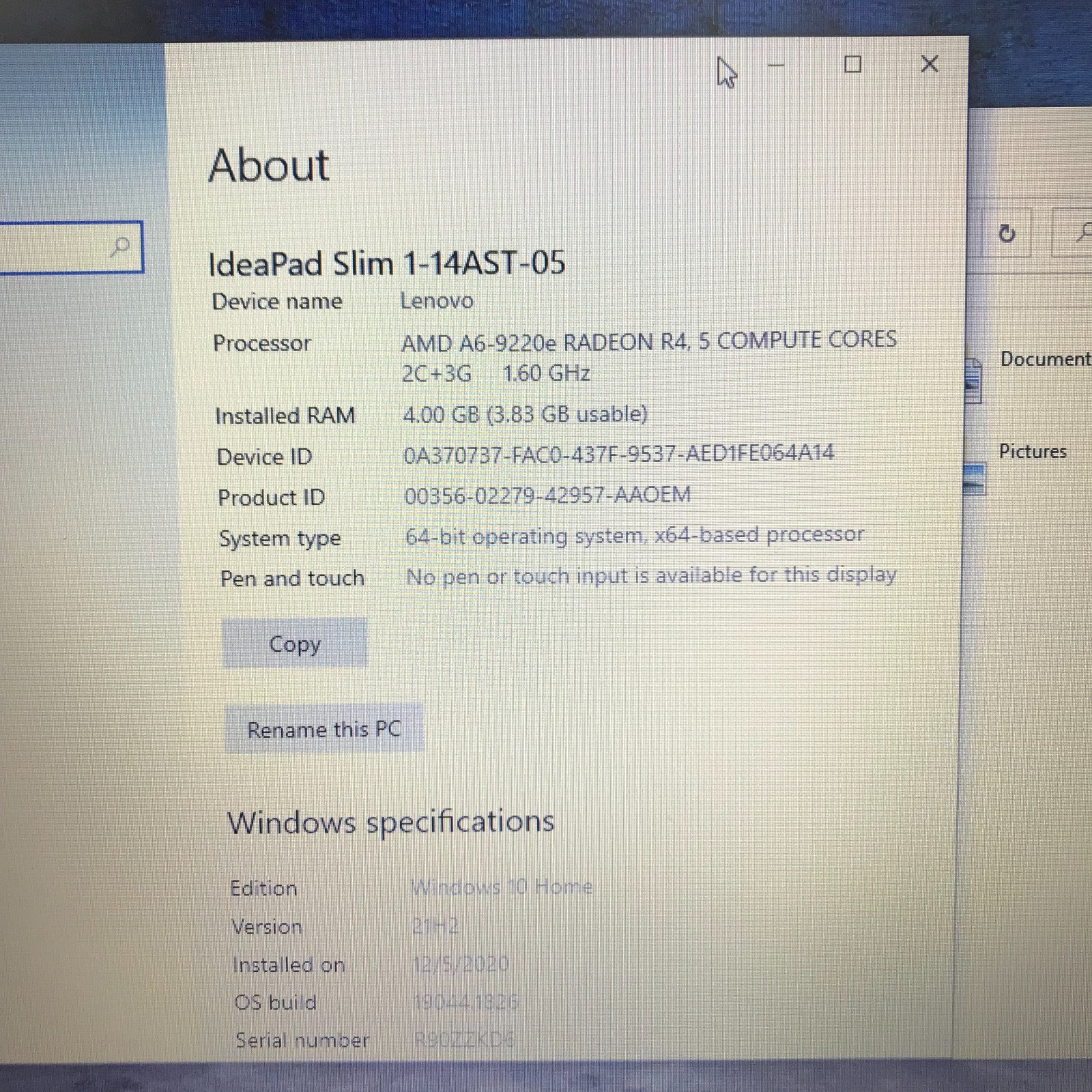Image resolution: width=1092 pixels, height=1092 pixels.
Task: Click search box in File Explorer window
Action: (x=1074, y=233)
